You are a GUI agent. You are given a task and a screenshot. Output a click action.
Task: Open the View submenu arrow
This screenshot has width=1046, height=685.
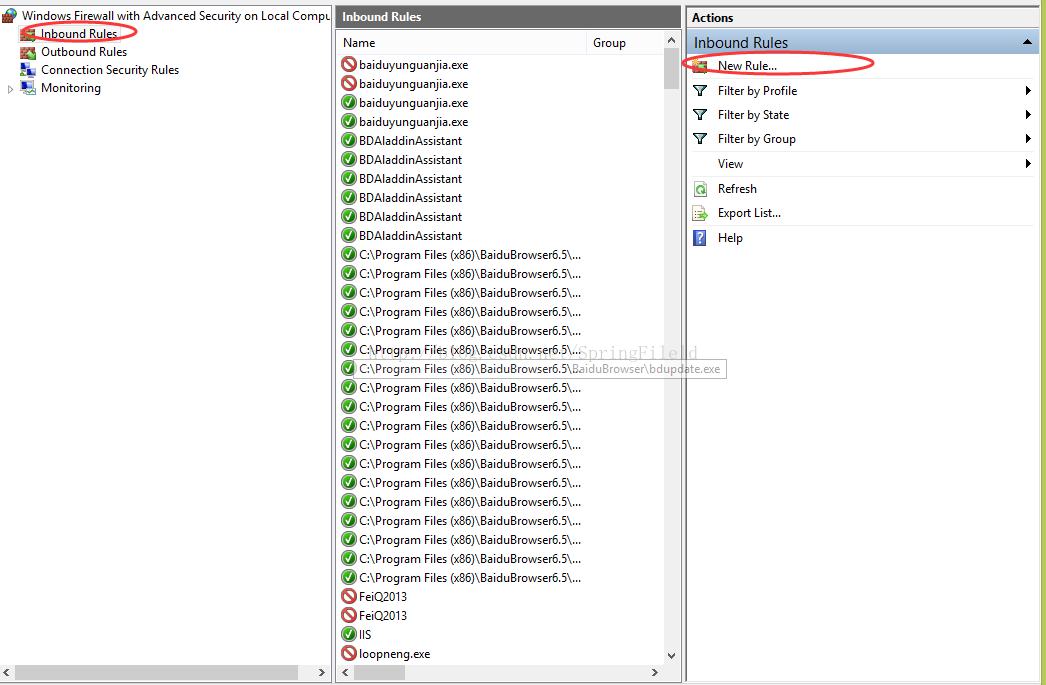click(x=1028, y=163)
